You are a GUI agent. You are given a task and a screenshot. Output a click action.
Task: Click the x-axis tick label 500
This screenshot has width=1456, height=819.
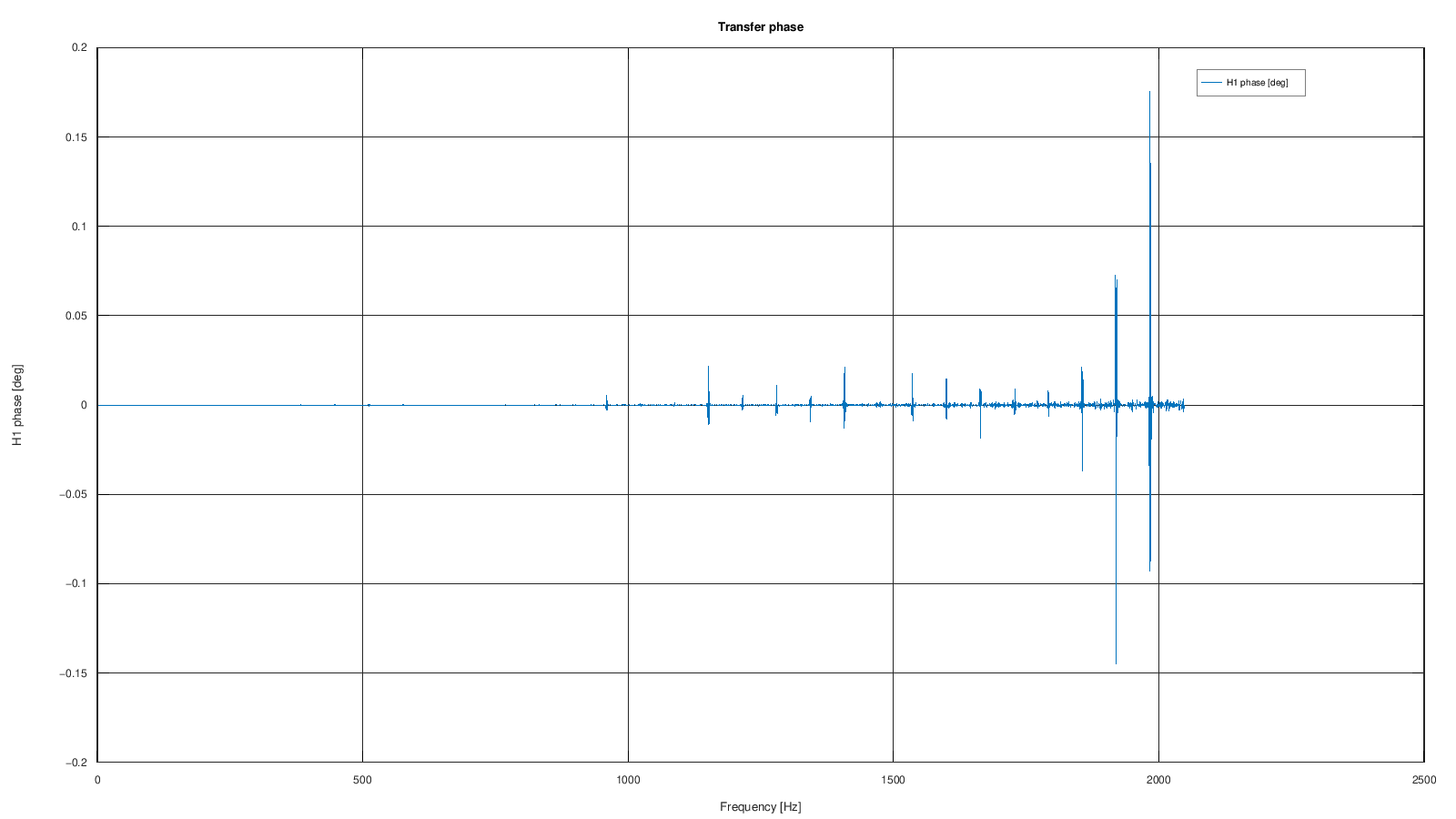click(x=362, y=780)
